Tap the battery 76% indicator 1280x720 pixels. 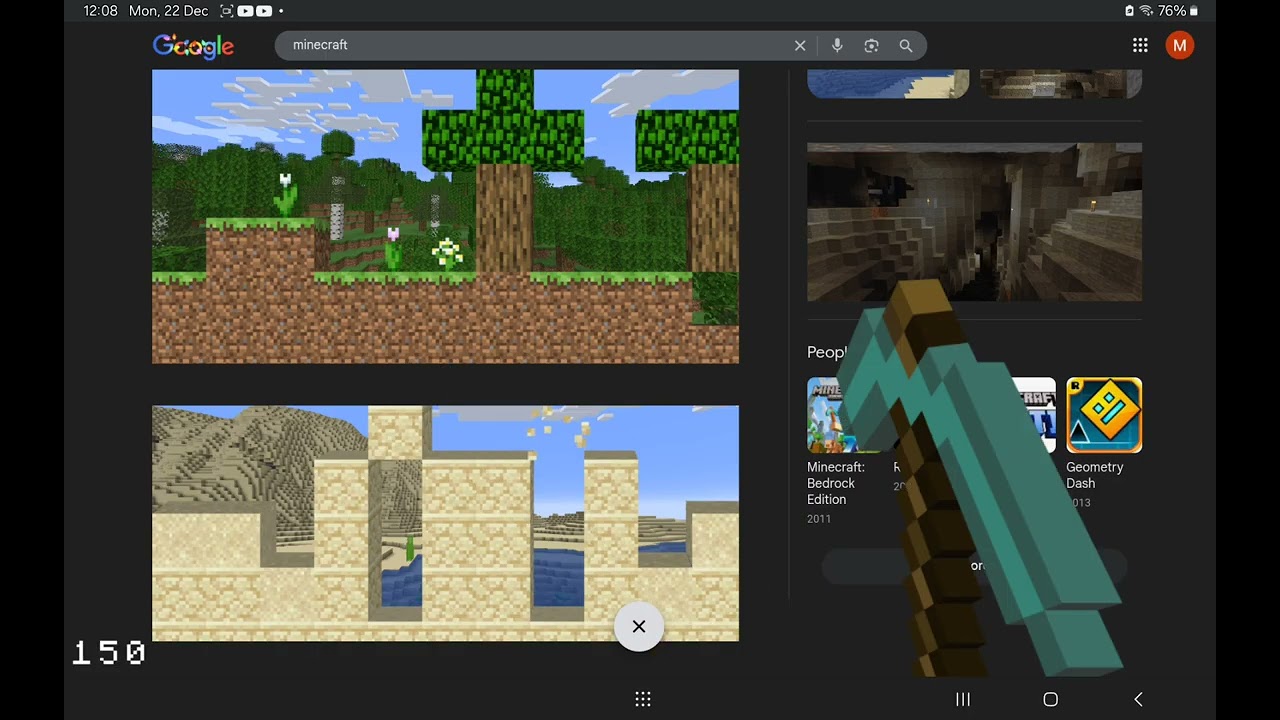pyautogui.click(x=1178, y=11)
